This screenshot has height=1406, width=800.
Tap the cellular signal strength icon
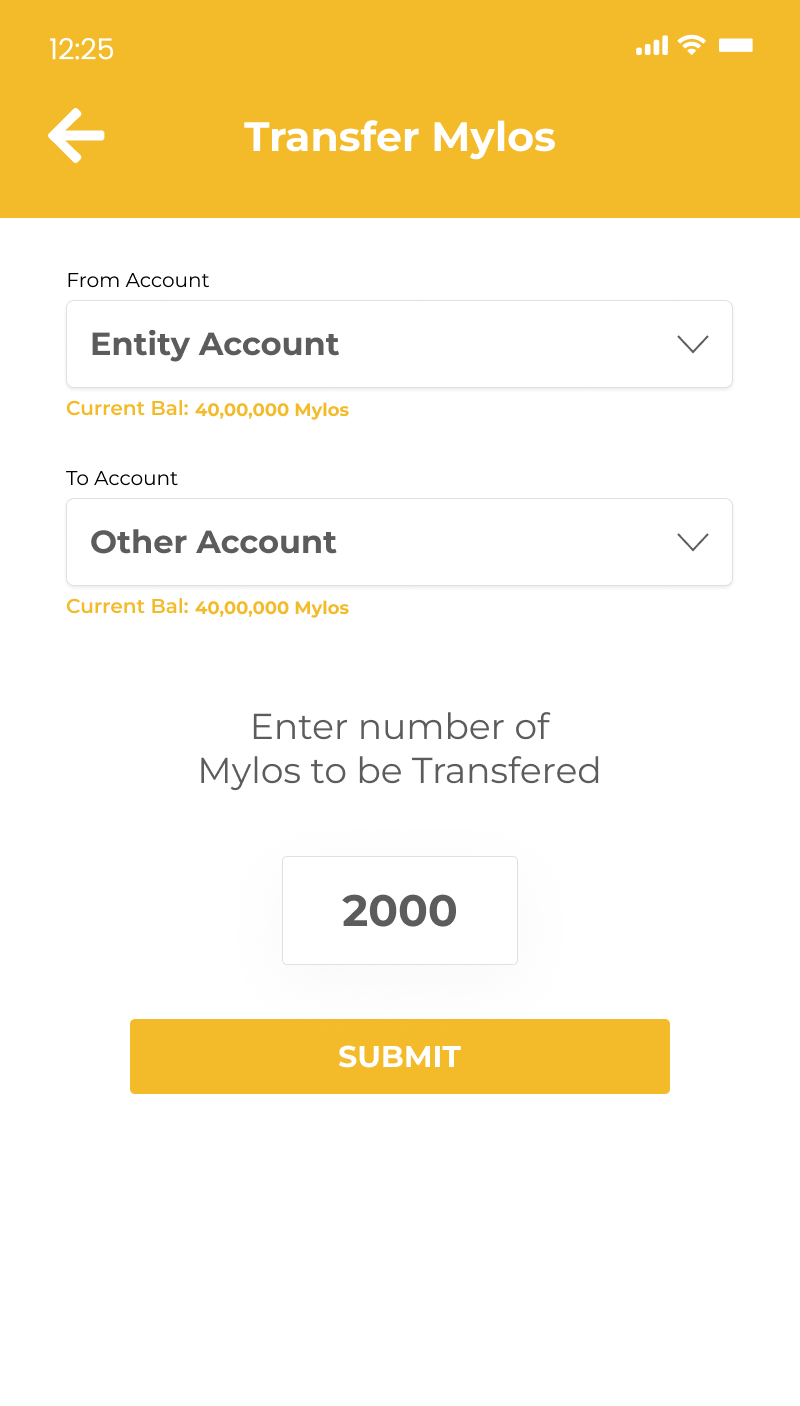tap(651, 46)
